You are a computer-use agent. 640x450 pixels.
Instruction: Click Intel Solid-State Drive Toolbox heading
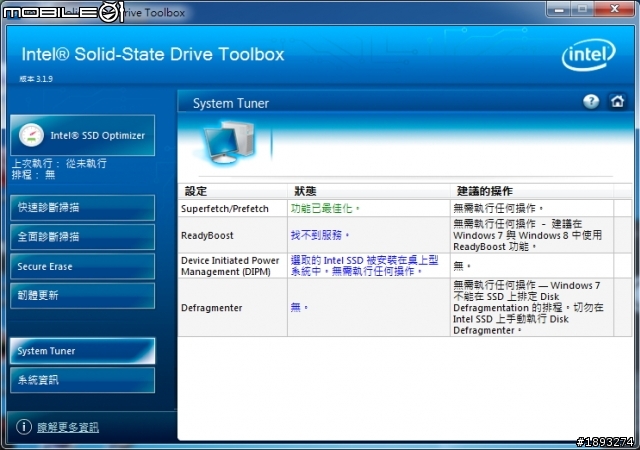[x=153, y=54]
